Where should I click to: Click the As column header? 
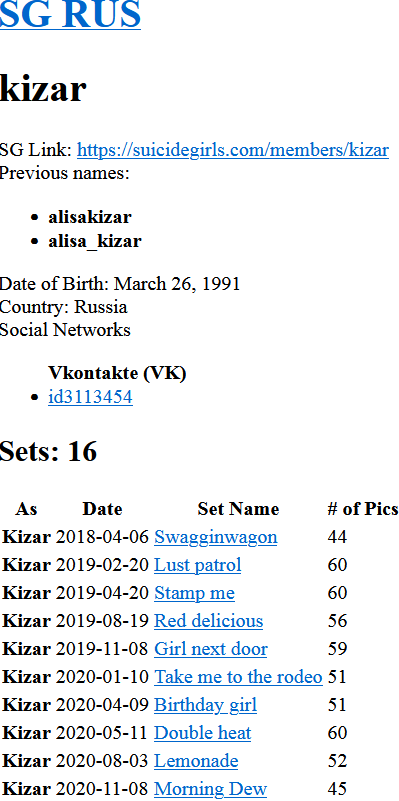coord(26,509)
